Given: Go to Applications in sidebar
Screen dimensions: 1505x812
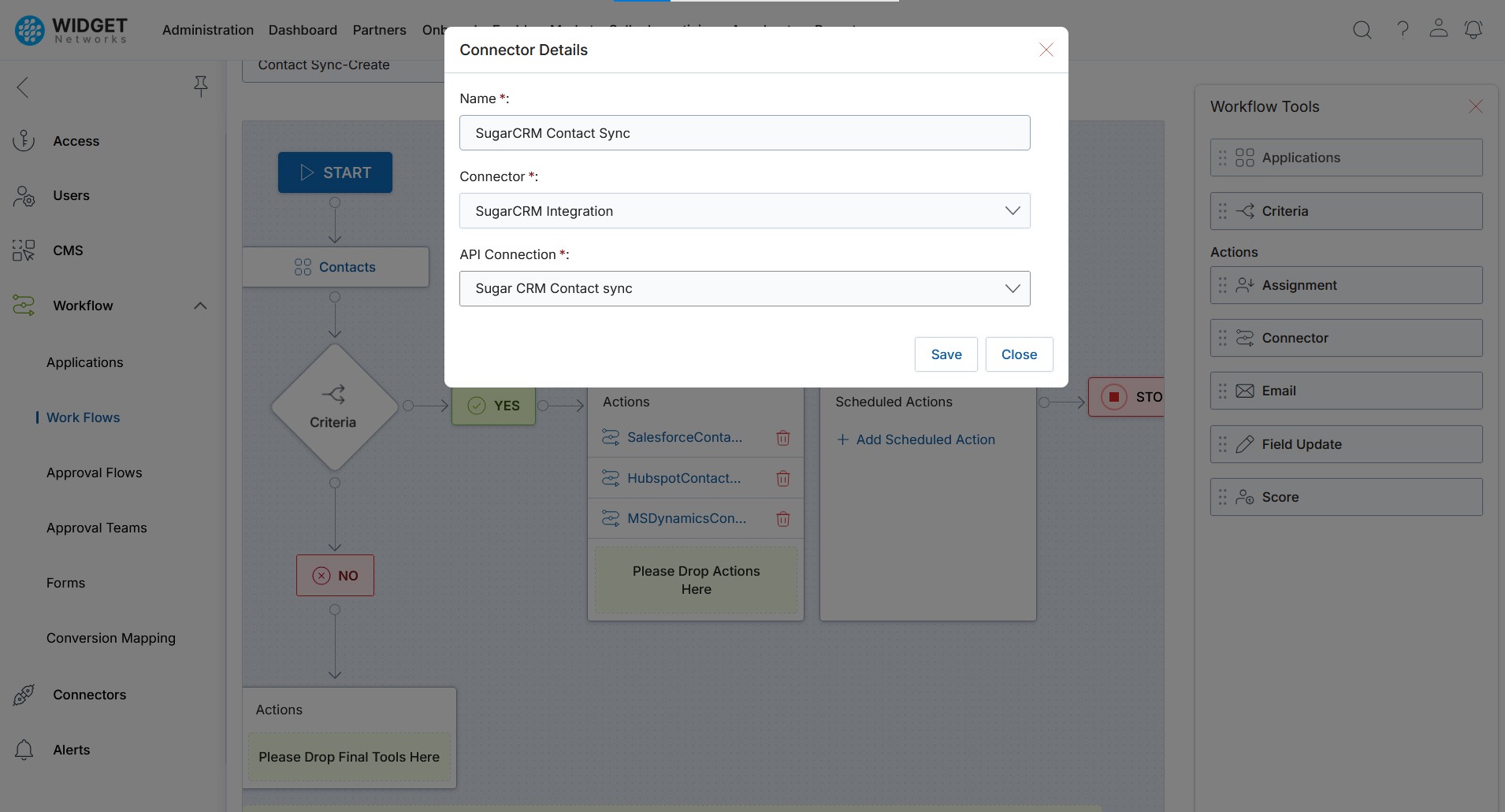Looking at the screenshot, I should pos(85,362).
